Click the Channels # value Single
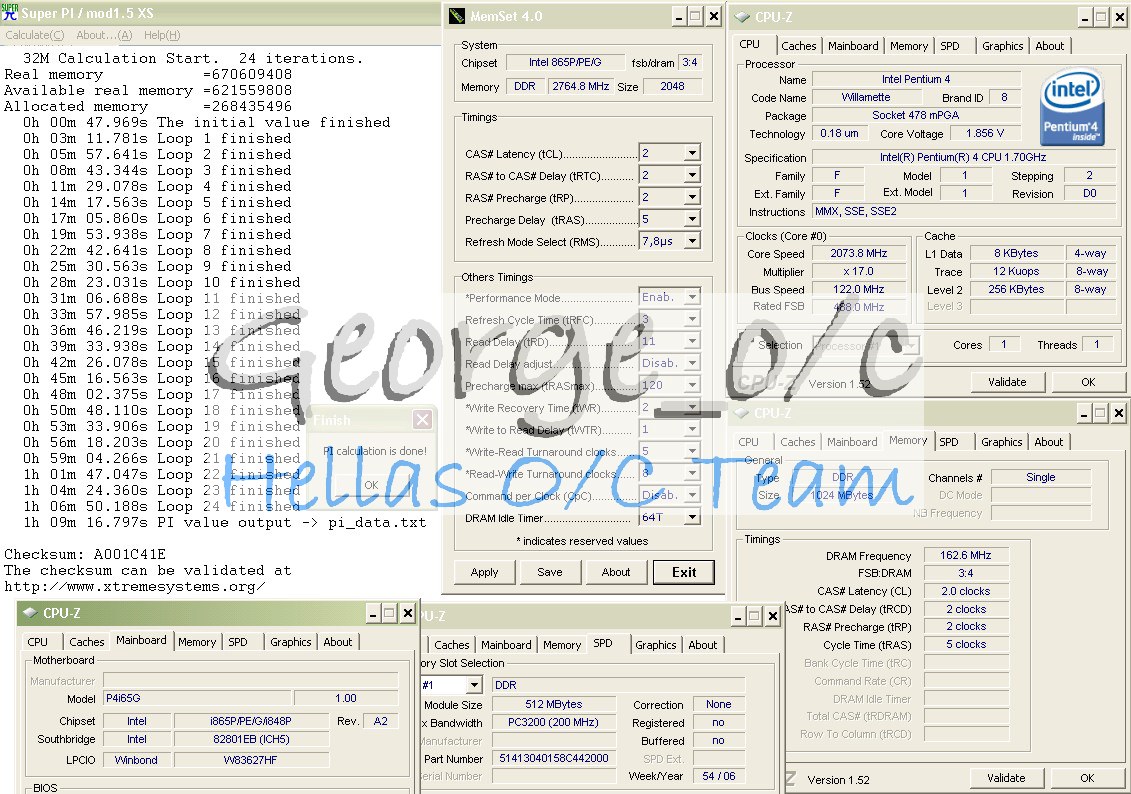The image size is (1131, 794). point(1040,477)
